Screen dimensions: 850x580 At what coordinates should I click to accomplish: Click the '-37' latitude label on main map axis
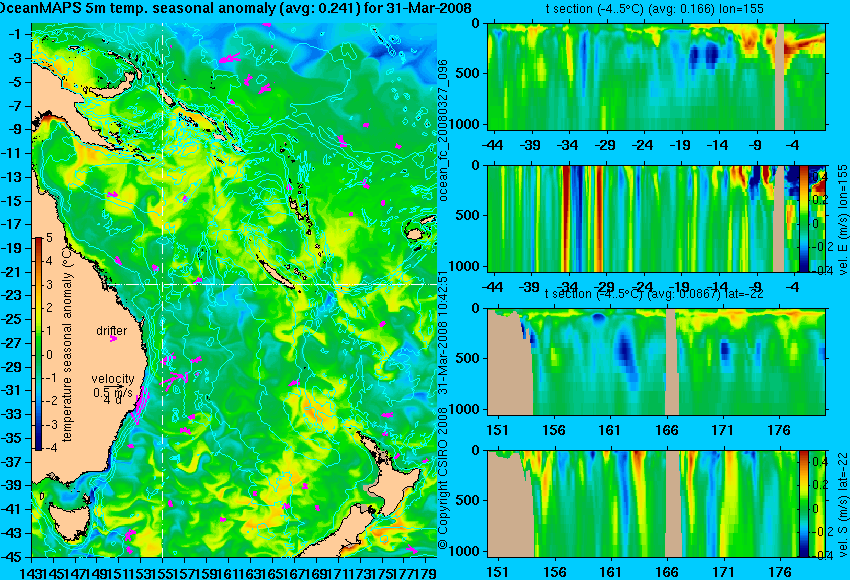(12, 462)
